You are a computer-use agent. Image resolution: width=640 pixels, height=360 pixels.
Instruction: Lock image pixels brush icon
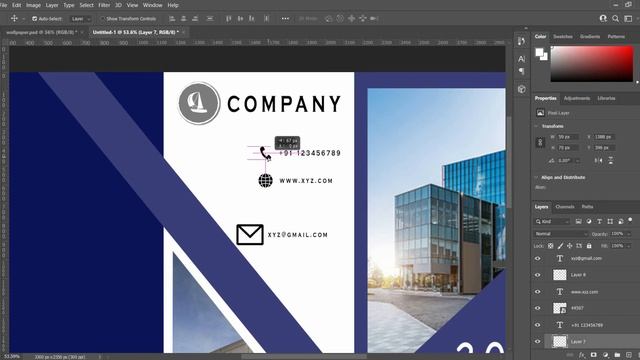[x=560, y=246]
